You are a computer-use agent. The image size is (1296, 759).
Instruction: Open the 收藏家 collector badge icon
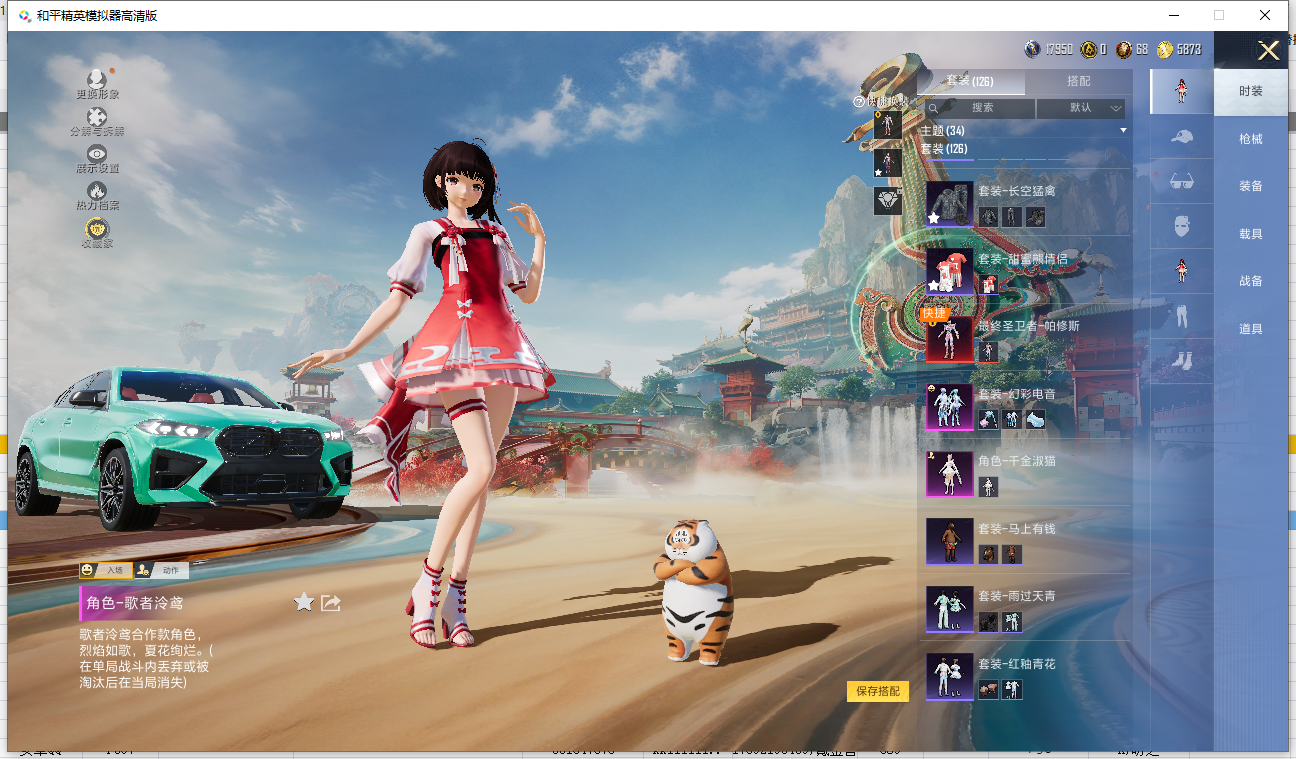pyautogui.click(x=97, y=228)
